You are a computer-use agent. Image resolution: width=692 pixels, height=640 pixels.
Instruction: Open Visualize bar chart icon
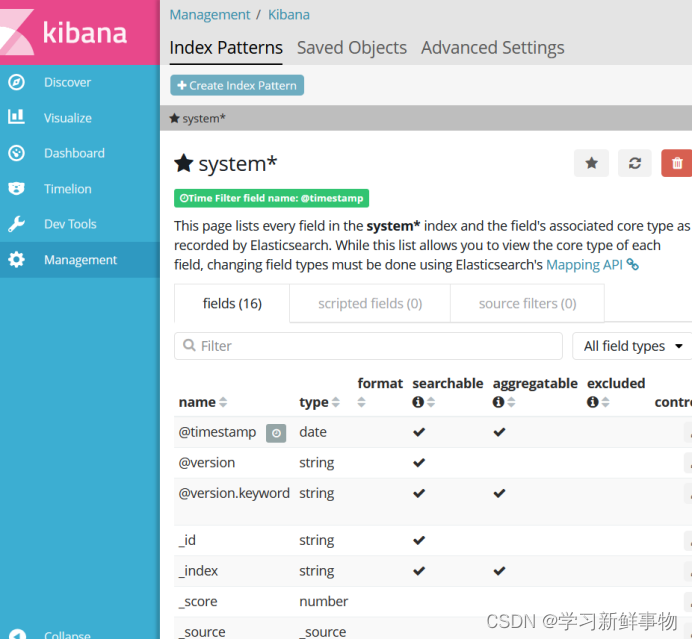(16, 117)
